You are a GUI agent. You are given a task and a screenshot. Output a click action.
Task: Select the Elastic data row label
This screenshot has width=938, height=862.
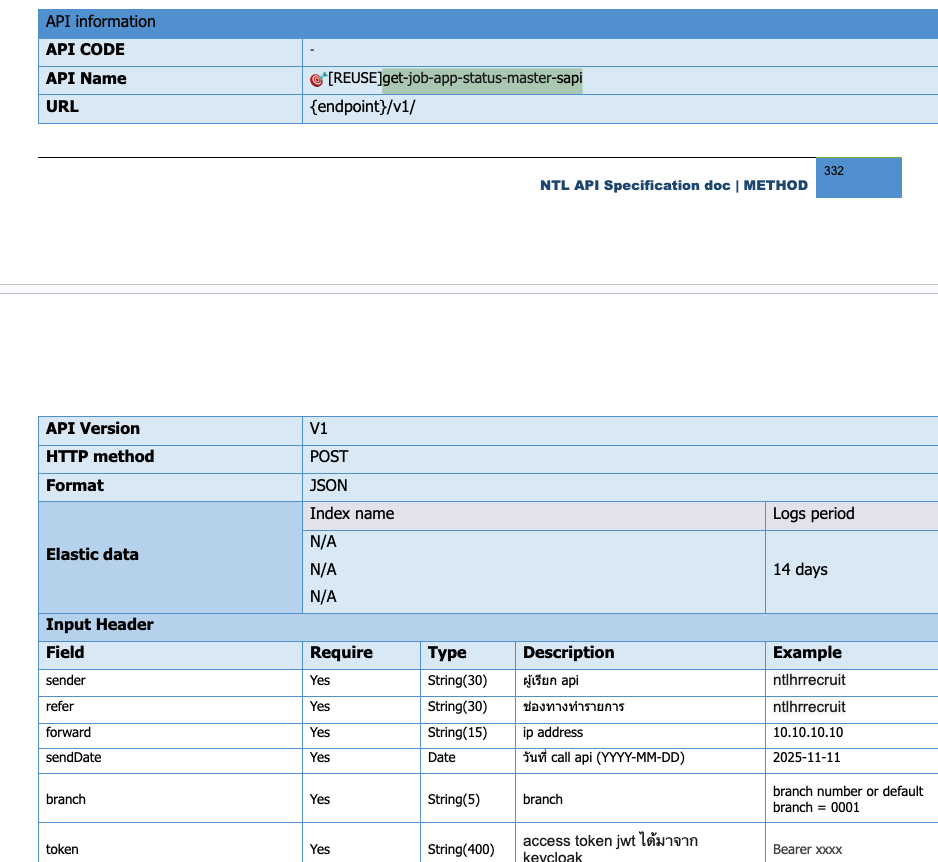click(92, 554)
